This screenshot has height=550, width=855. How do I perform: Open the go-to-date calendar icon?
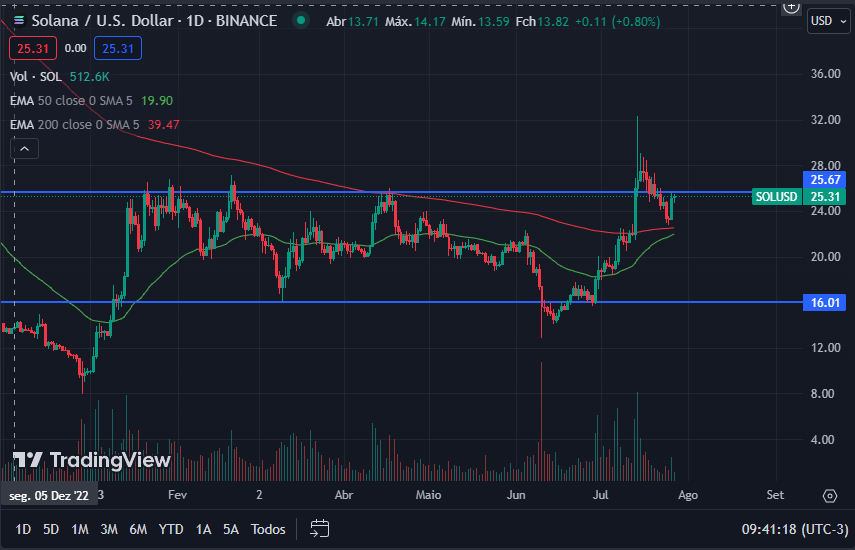(320, 529)
